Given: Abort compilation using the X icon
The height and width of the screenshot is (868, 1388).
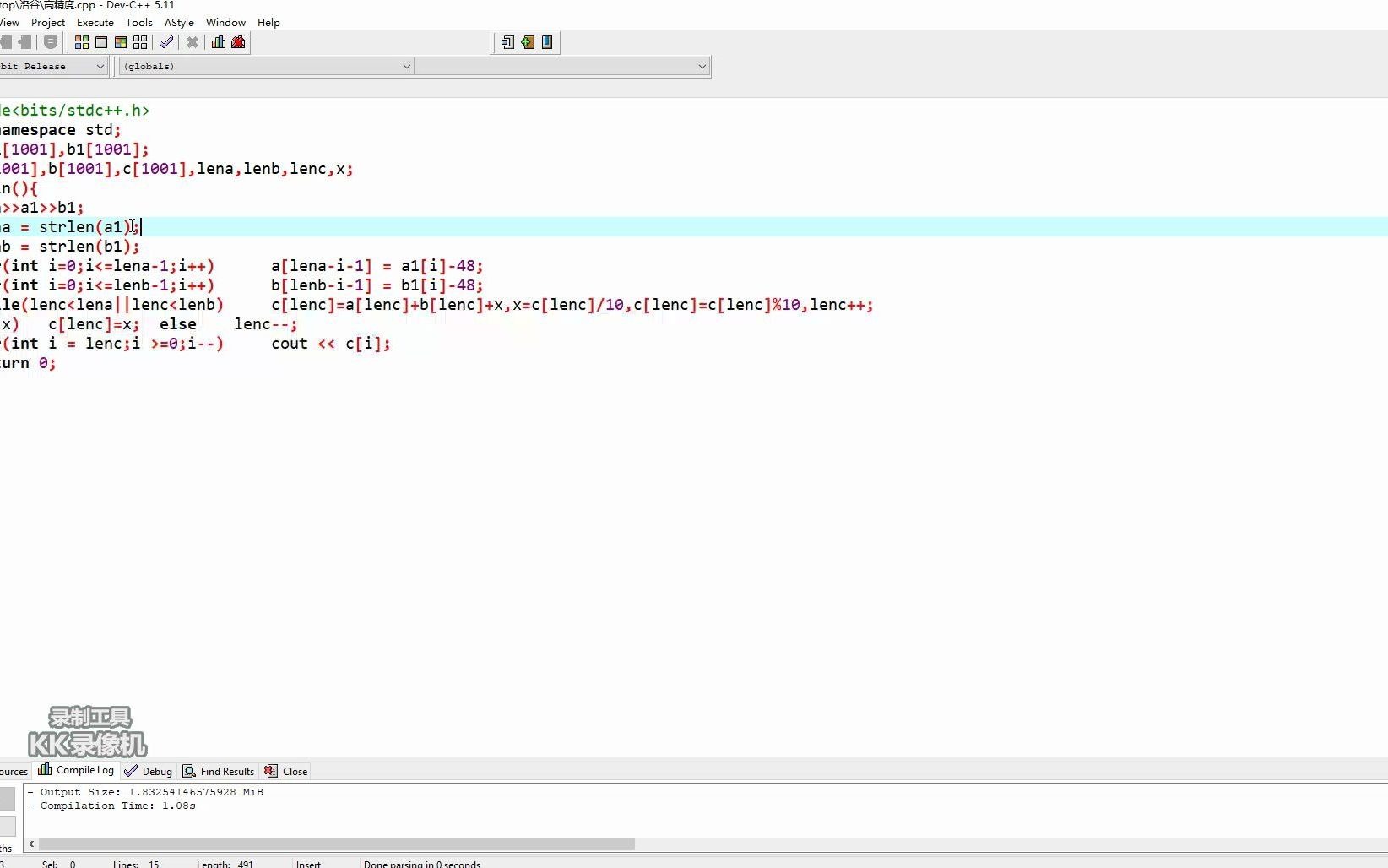Looking at the screenshot, I should coord(192,43).
